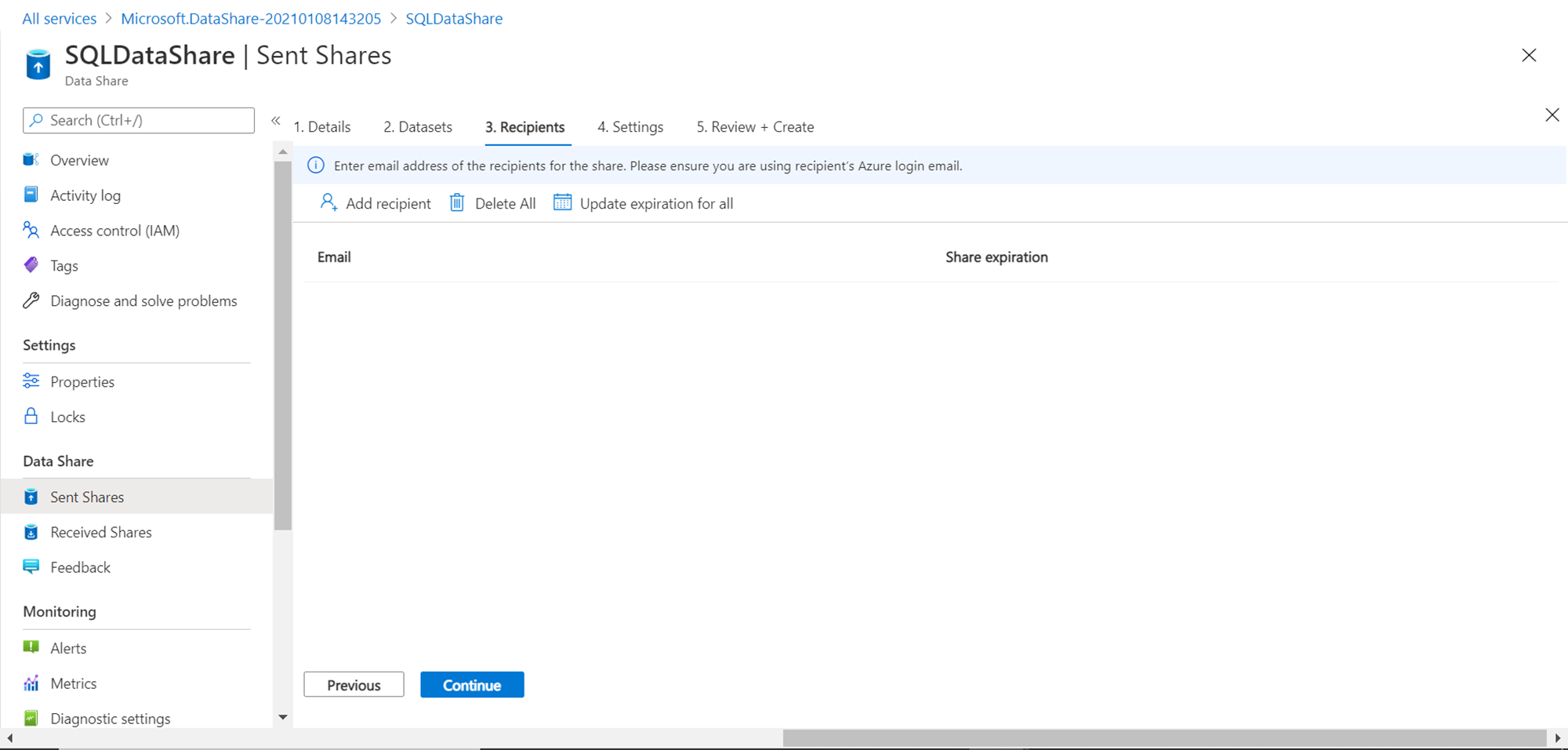Click the Received Shares icon
Viewport: 1568px width, 750px height.
pyautogui.click(x=31, y=532)
